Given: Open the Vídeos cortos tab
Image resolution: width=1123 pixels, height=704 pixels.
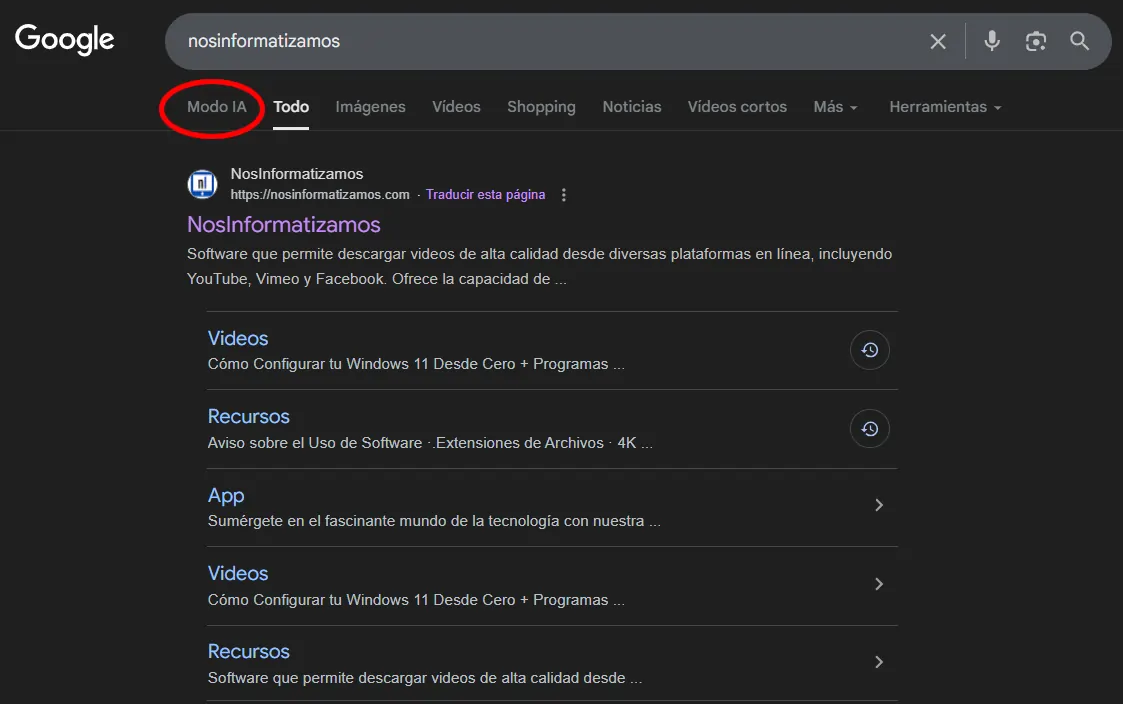Looking at the screenshot, I should click(x=737, y=107).
